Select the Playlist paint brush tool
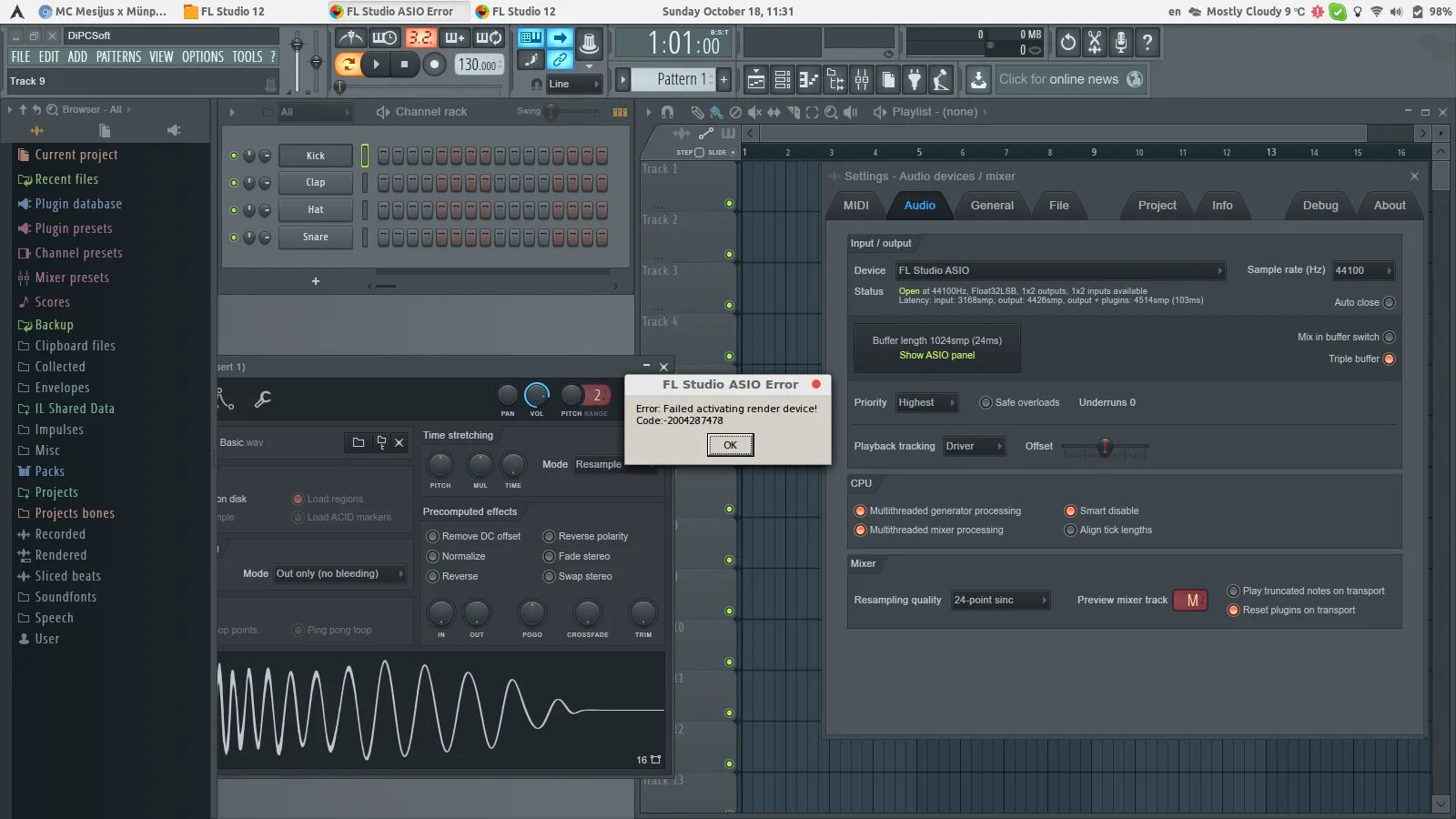Viewport: 1456px width, 819px height. [x=716, y=112]
